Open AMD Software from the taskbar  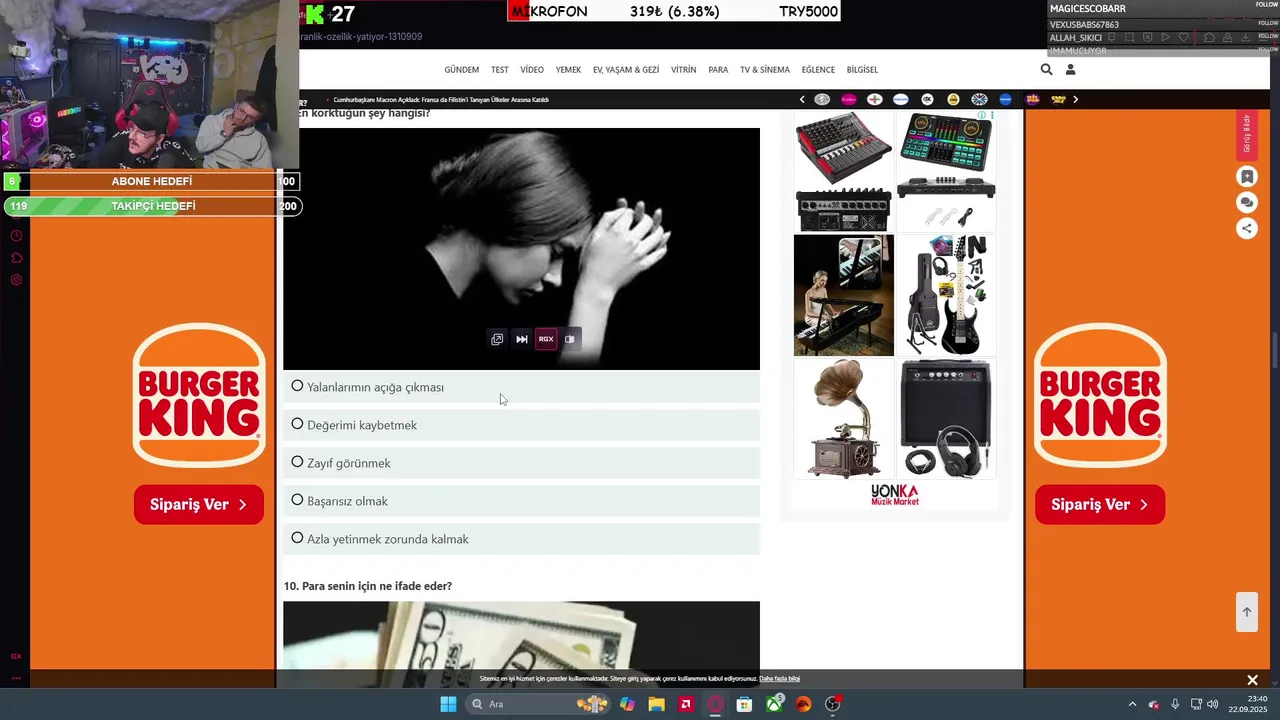pos(685,704)
